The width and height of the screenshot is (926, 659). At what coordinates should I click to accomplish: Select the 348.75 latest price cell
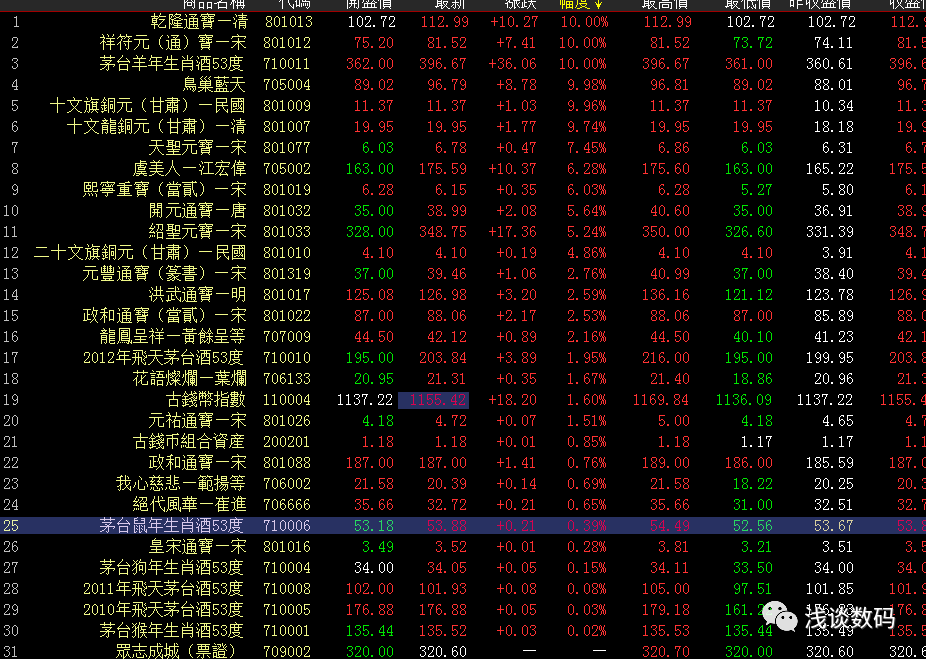pyautogui.click(x=443, y=232)
